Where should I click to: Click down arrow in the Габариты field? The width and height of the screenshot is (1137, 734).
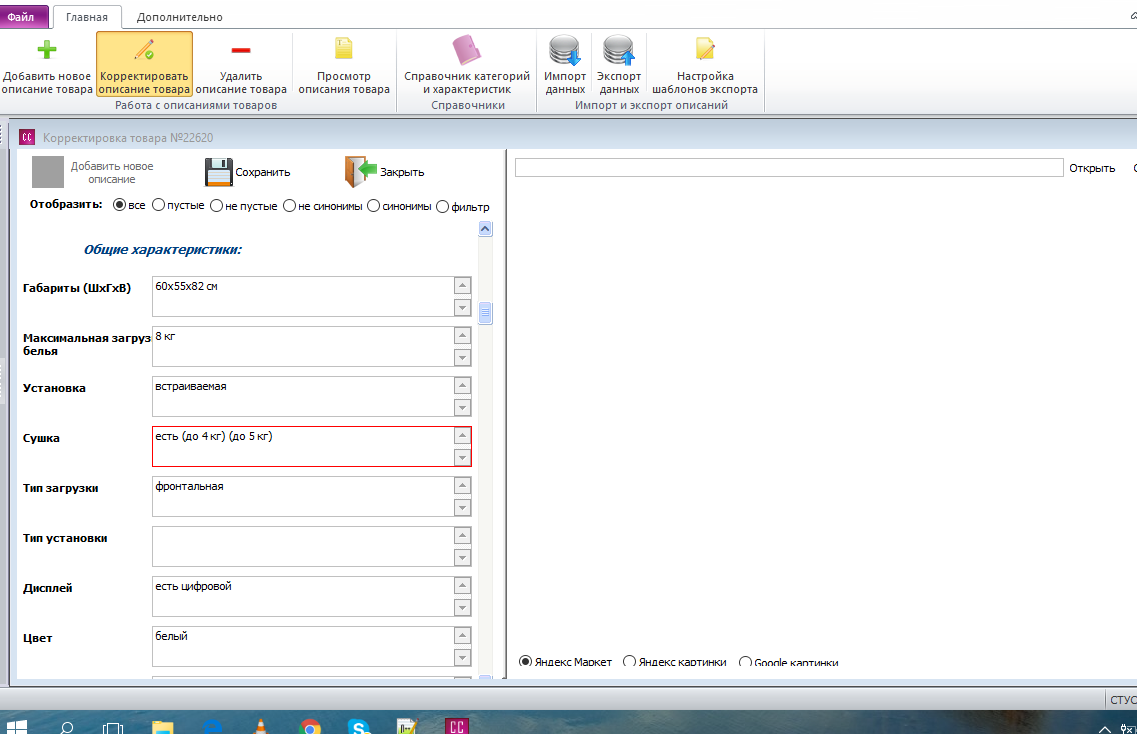point(462,308)
